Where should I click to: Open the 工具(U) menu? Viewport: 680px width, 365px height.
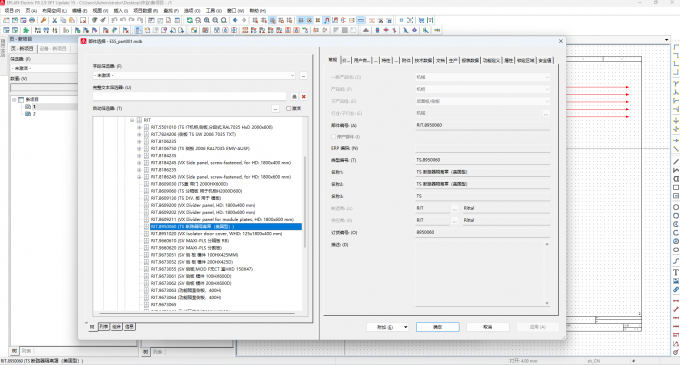(x=213, y=10)
